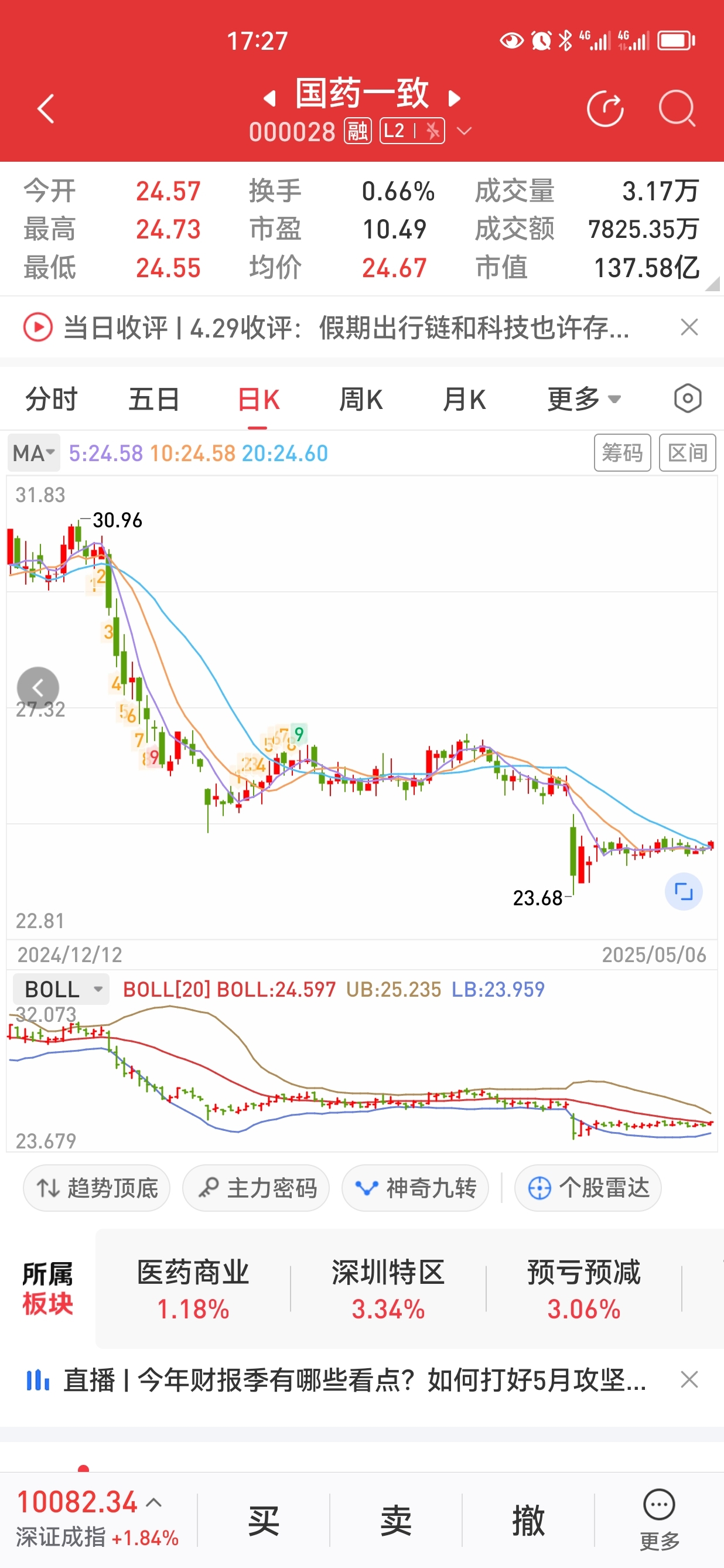Open 当日收评 4.29收评 news headline
Viewport: 724px width, 1568px height.
(346, 328)
